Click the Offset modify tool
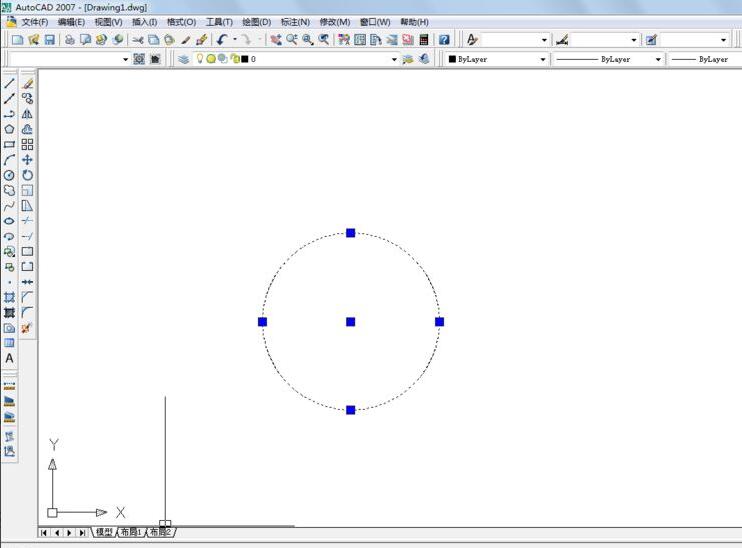742x548 pixels. coord(27,129)
